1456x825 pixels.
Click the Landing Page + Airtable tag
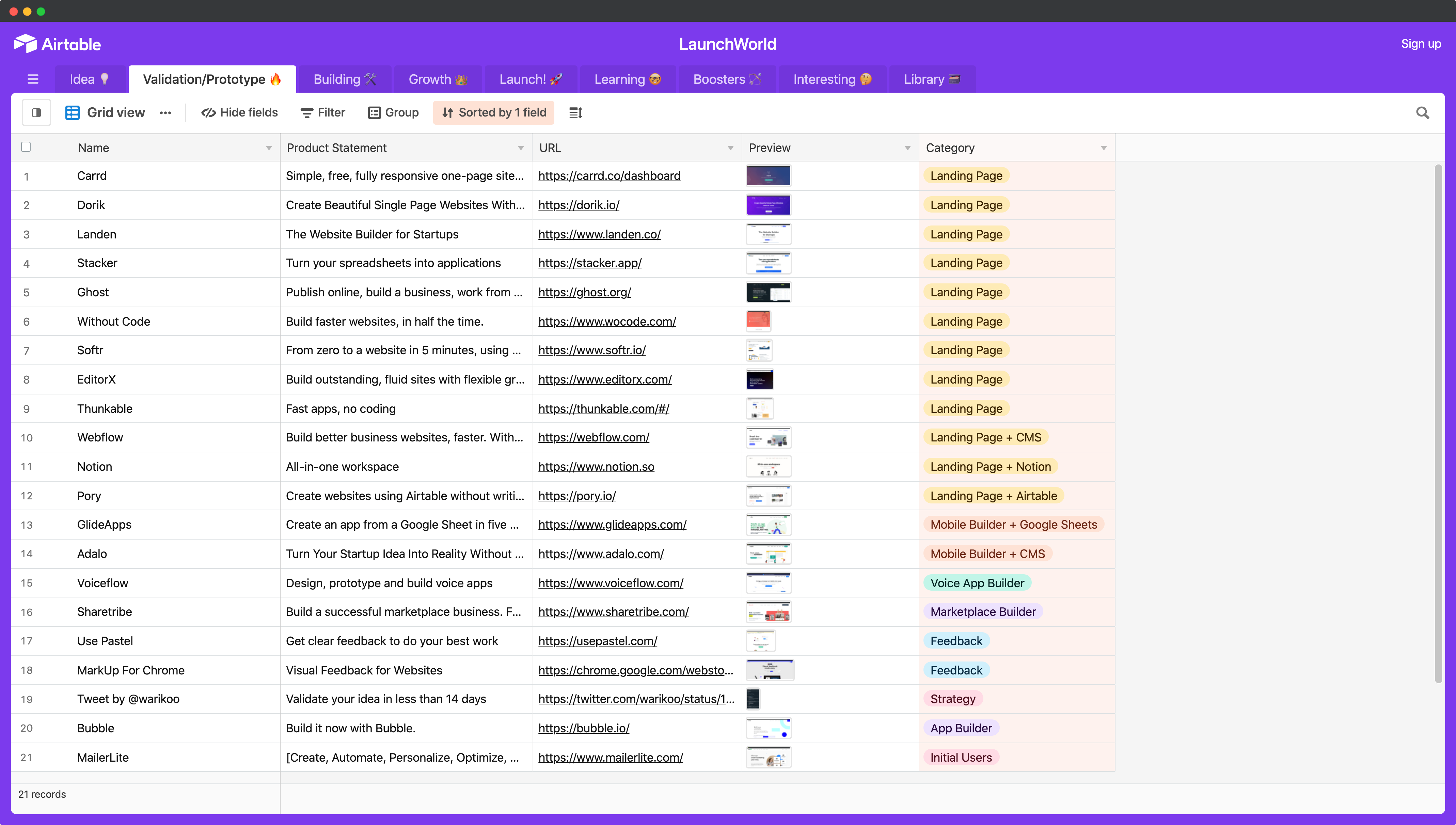click(x=994, y=496)
